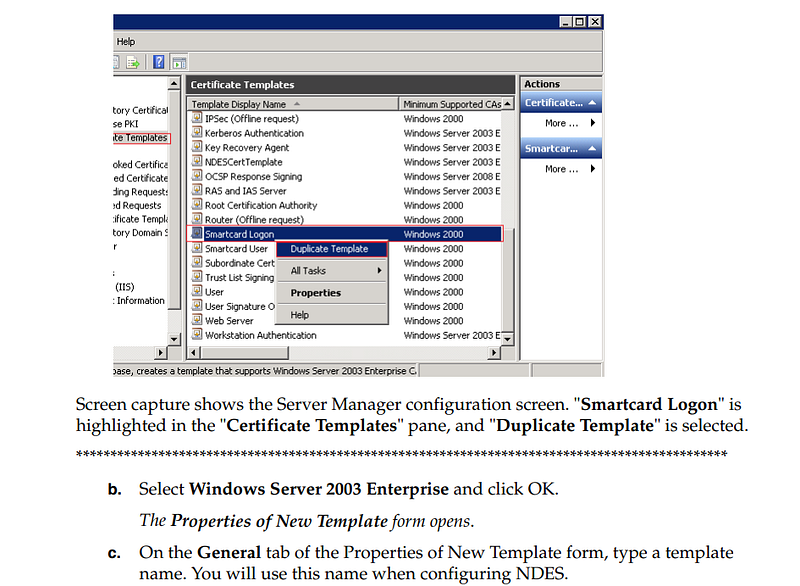Click the Router (Offline request) template icon
Screen dimensions: 800x586
pos(197,219)
